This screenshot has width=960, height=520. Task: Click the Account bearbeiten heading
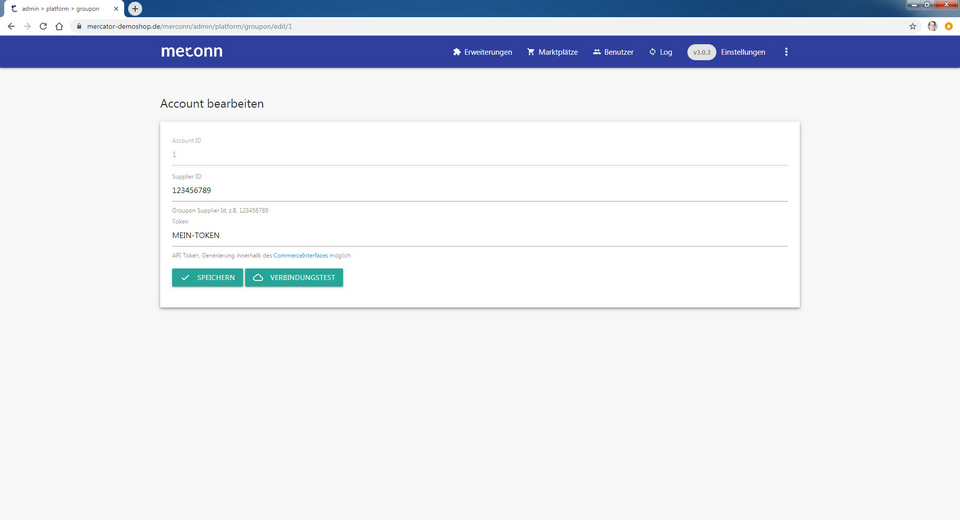(x=212, y=104)
